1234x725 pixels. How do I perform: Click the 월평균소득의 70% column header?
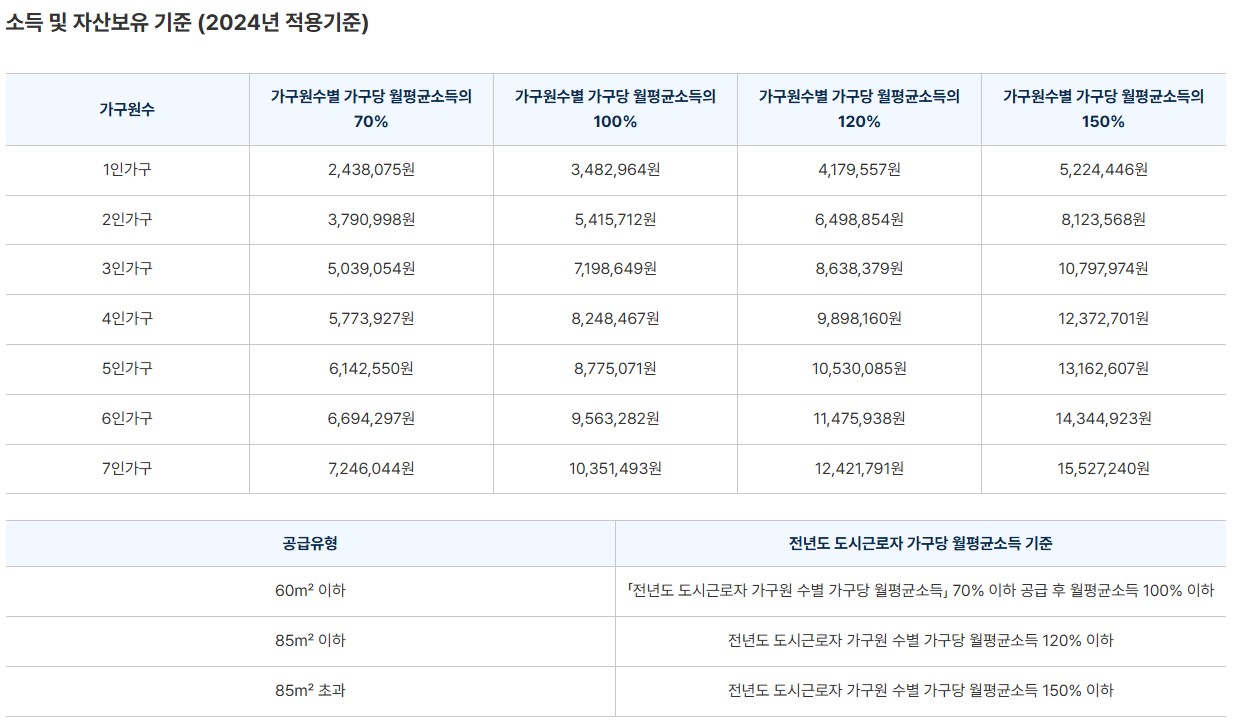(369, 111)
